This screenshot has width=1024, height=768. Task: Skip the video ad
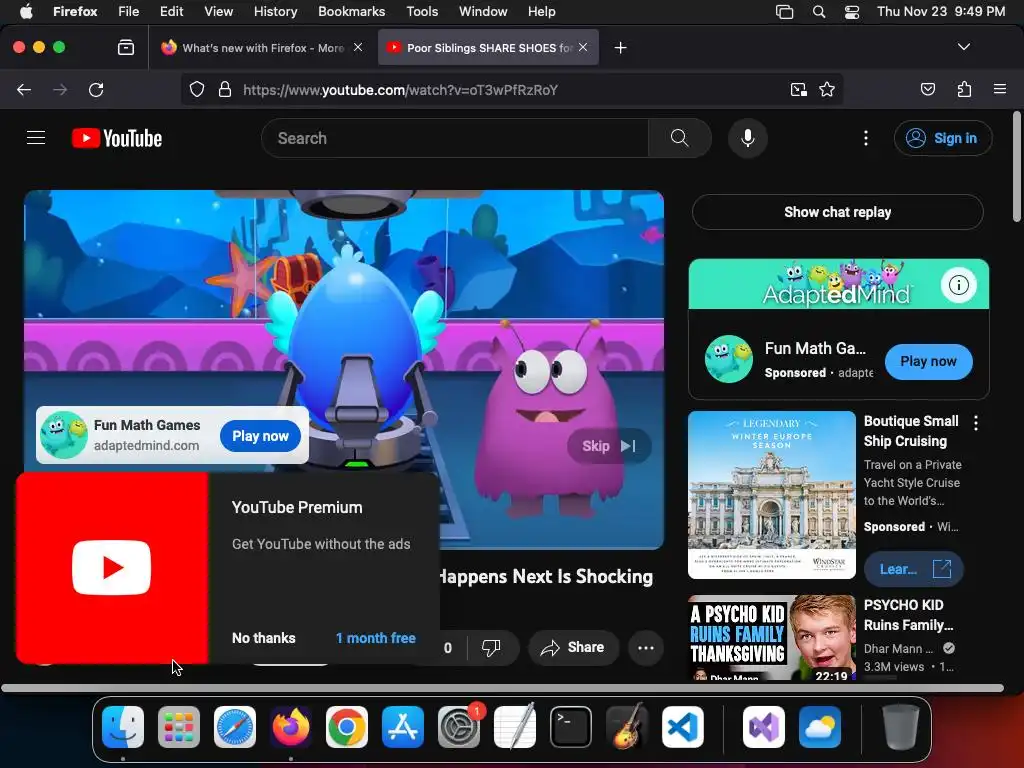pos(609,446)
